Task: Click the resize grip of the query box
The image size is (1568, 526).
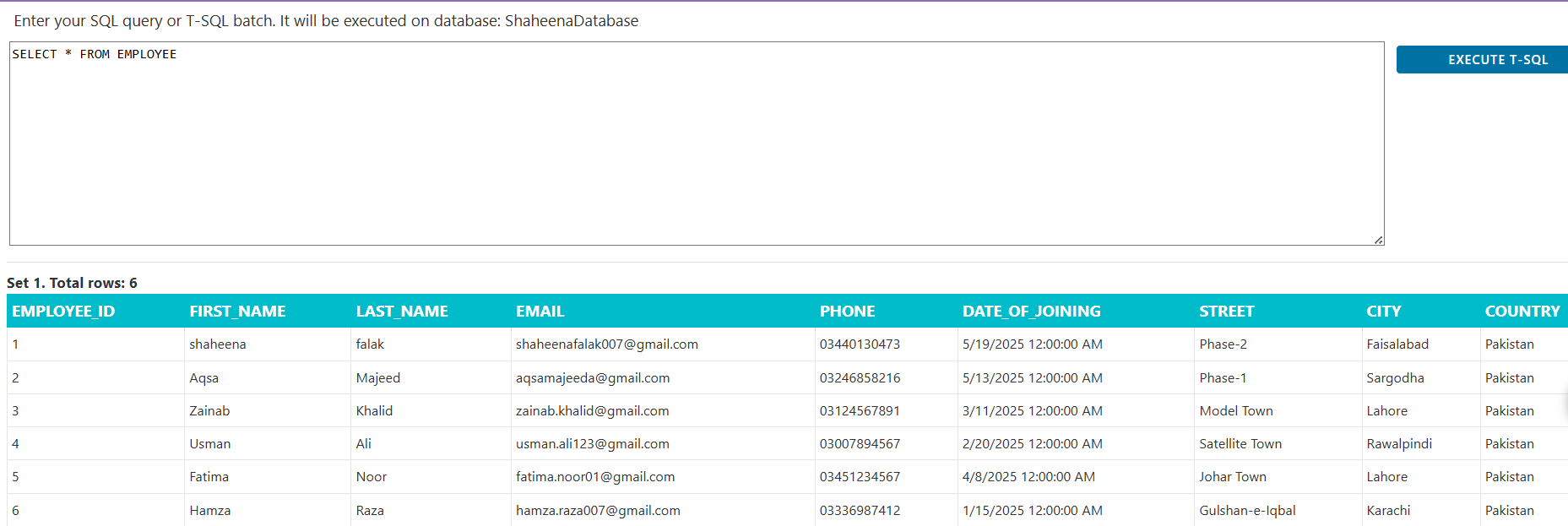Action: tap(1378, 240)
